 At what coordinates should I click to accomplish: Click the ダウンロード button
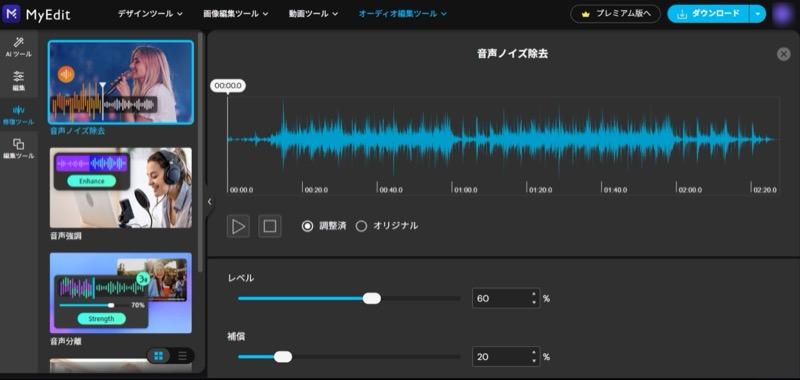[x=709, y=14]
